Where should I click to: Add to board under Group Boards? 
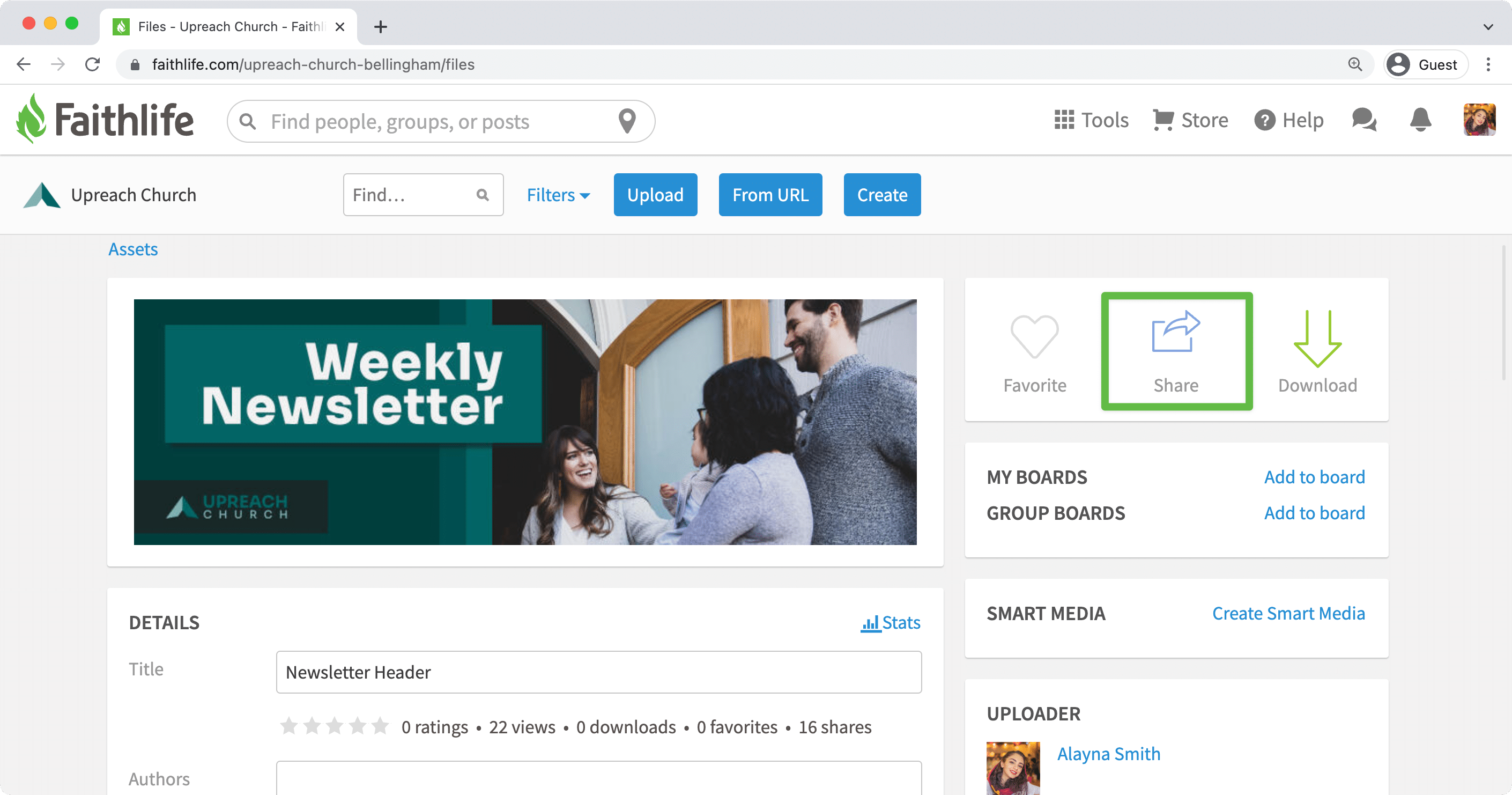1314,513
